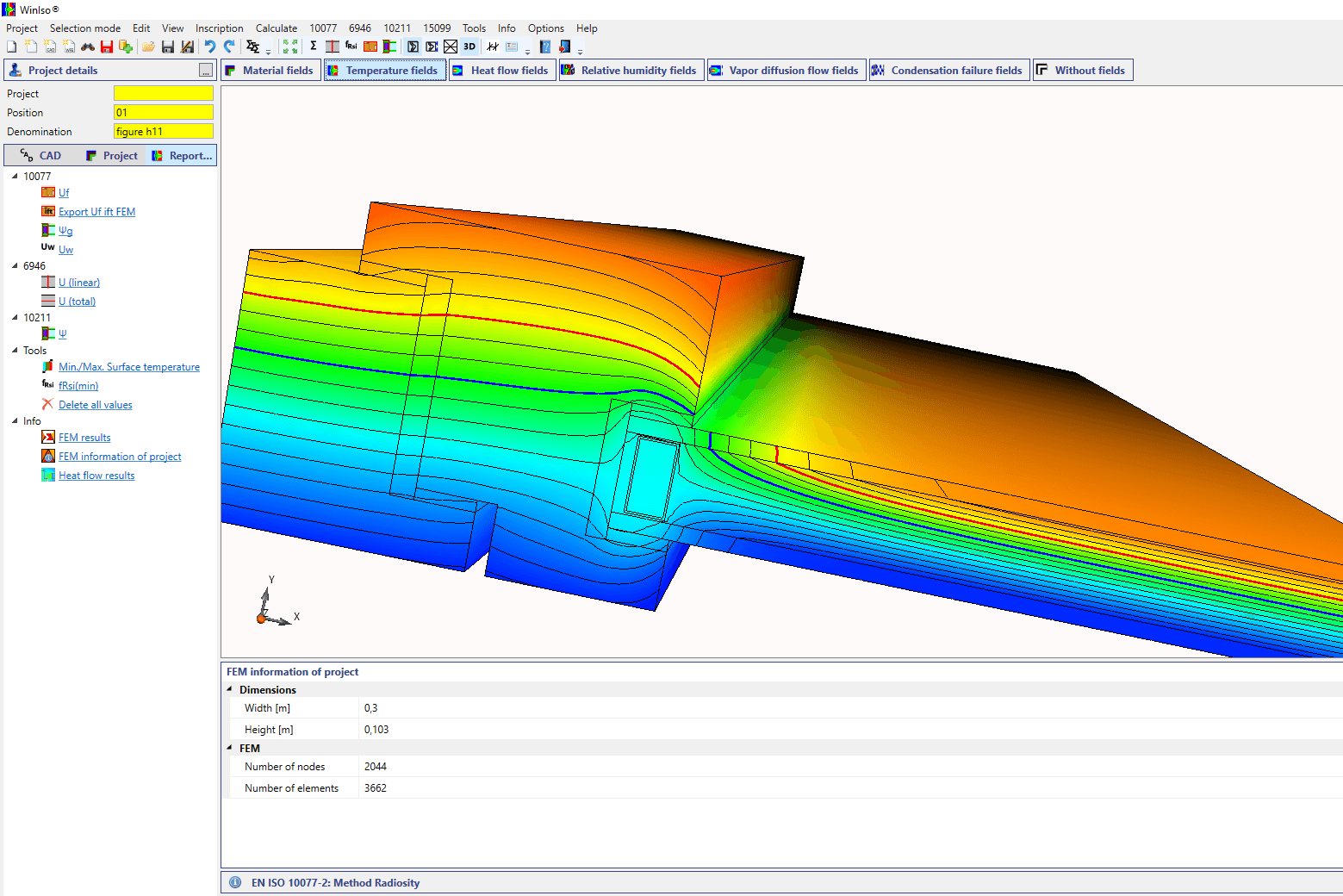Switch to the CAD tab

[x=41, y=156]
